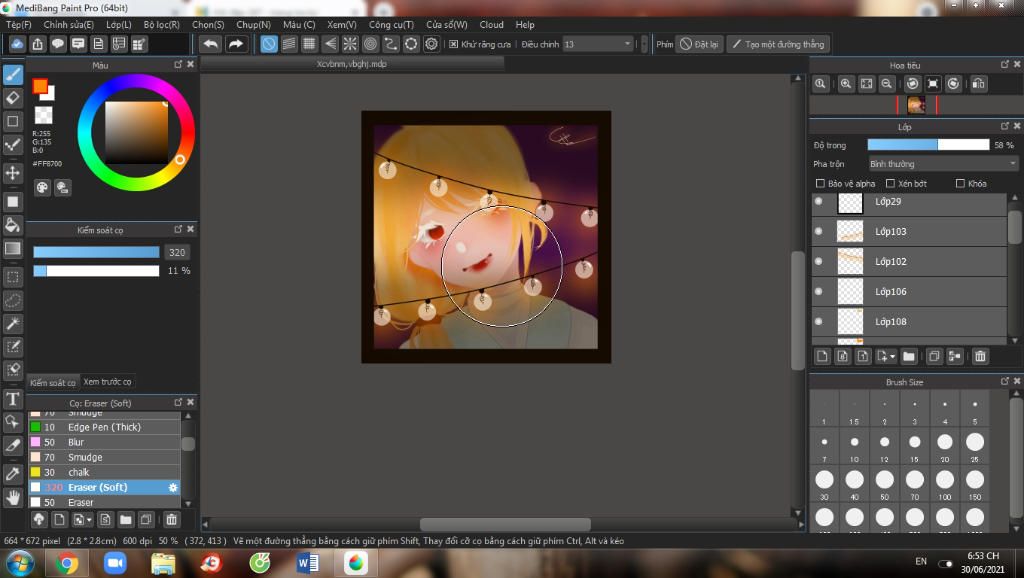
Task: Turn snap off with the blue icon
Action: click(x=268, y=44)
